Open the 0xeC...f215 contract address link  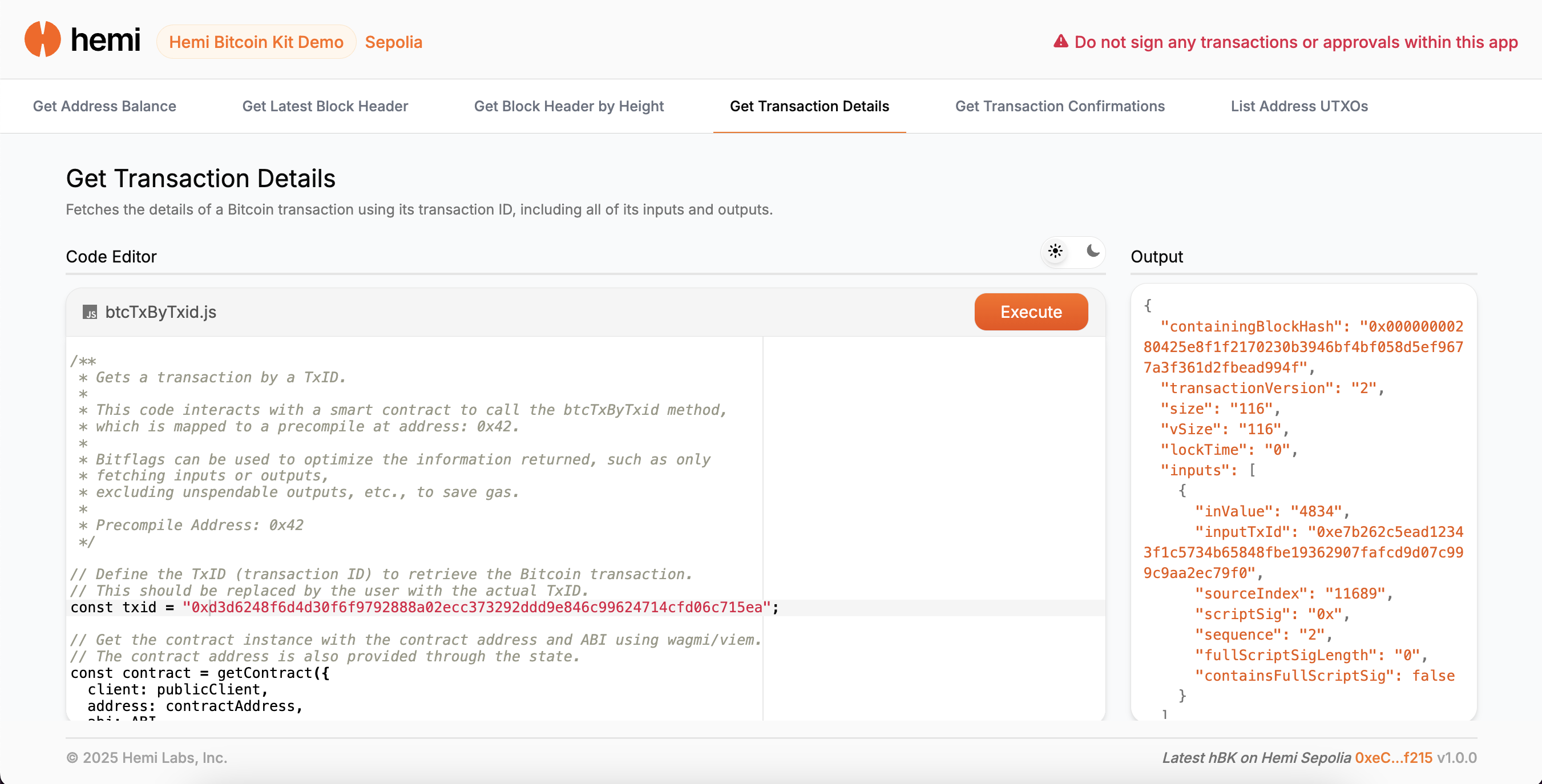1393,758
